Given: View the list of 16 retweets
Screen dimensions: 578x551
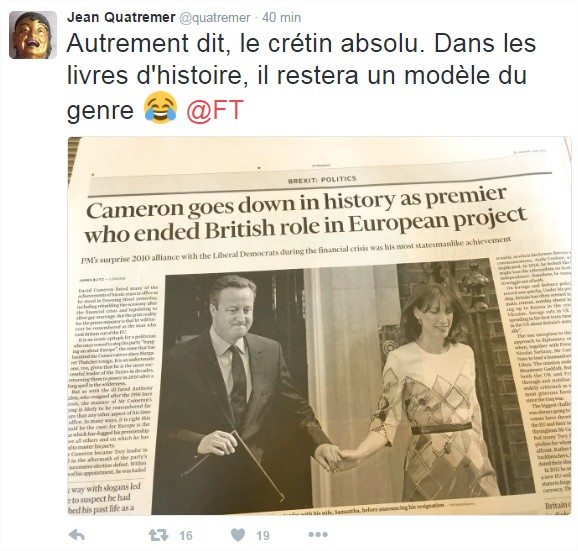Looking at the screenshot, I should point(186,535).
